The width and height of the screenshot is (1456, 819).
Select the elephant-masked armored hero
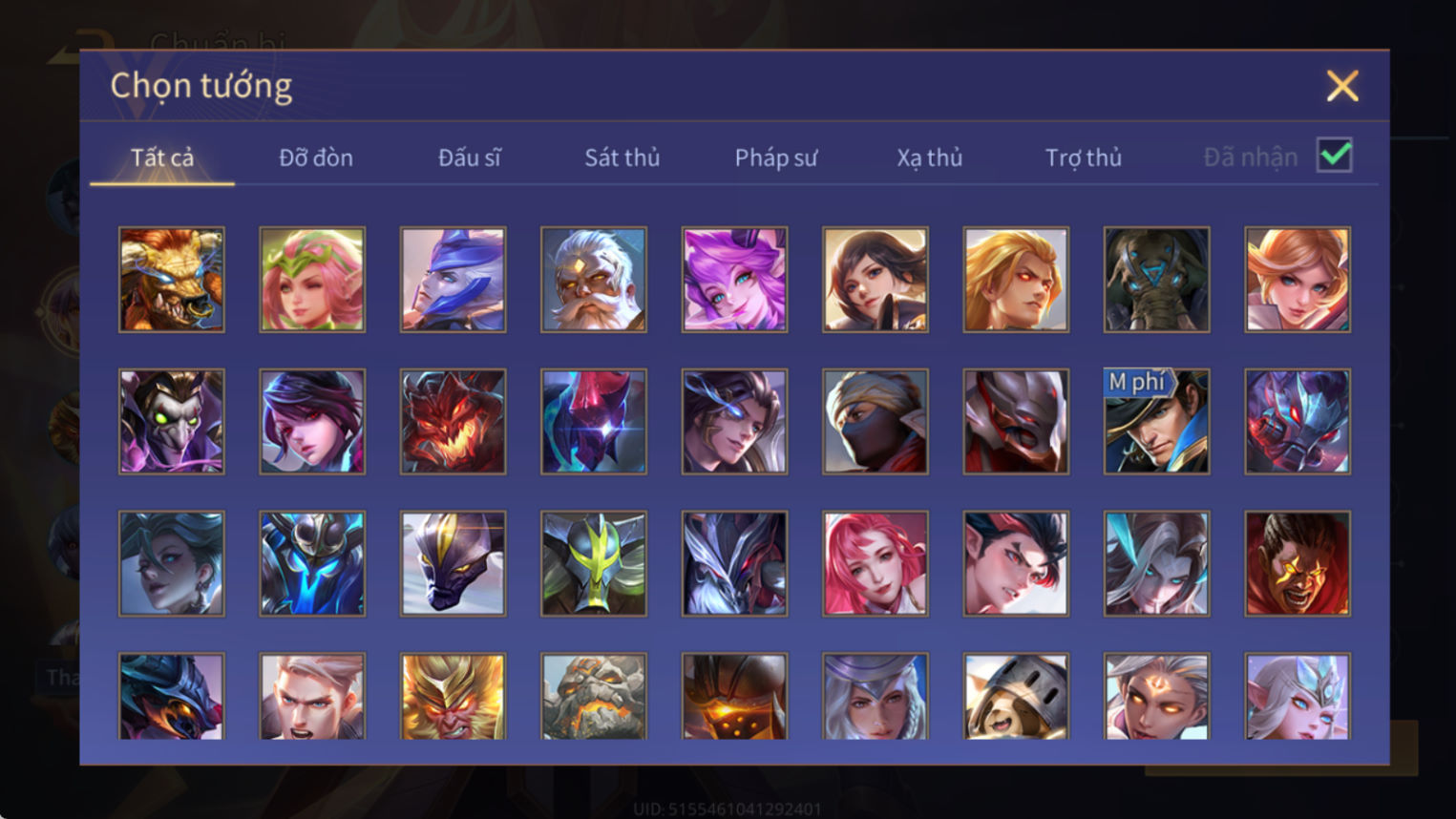click(1156, 280)
